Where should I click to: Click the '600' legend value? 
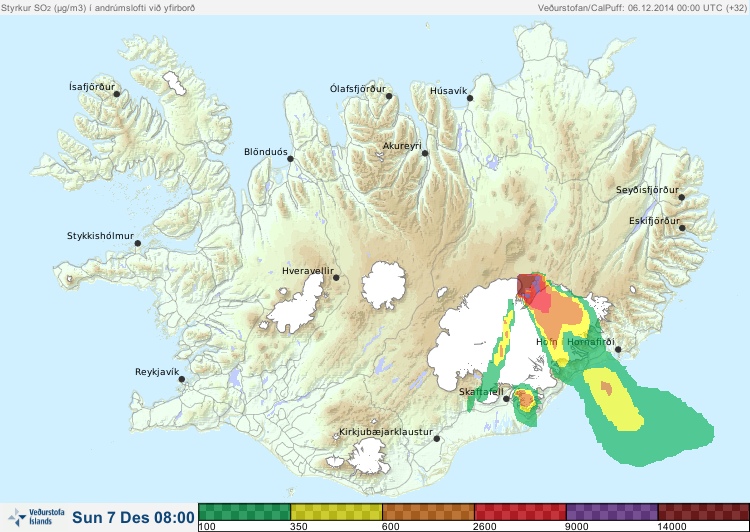pos(391,527)
